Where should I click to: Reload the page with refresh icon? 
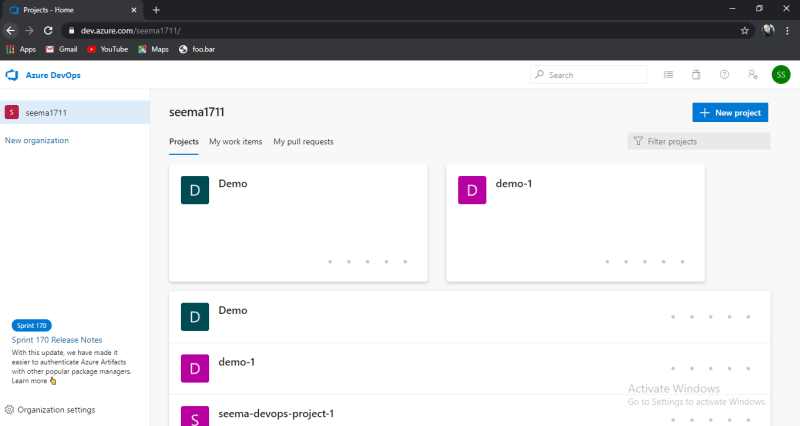(48, 31)
